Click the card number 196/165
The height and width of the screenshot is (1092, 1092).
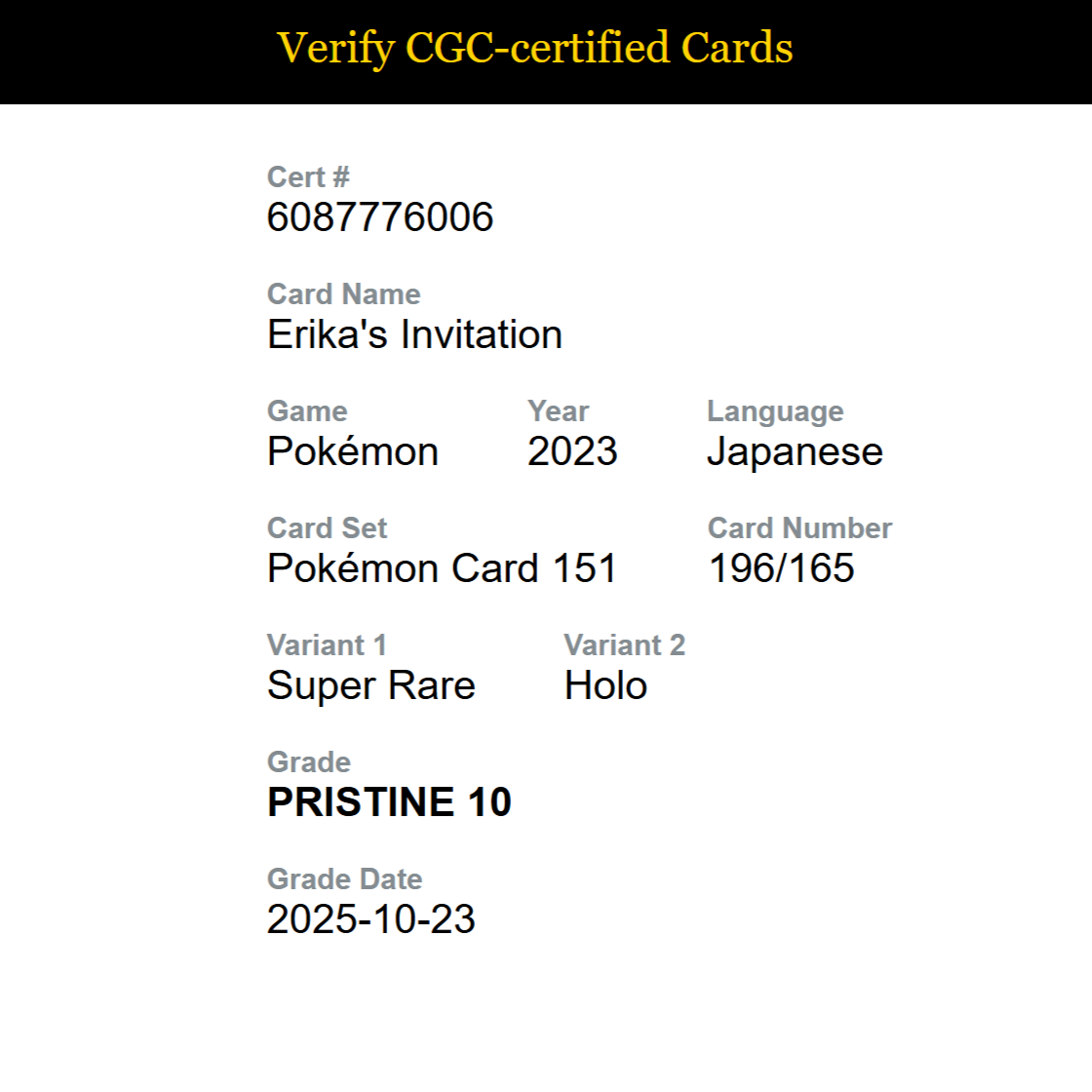(x=781, y=567)
